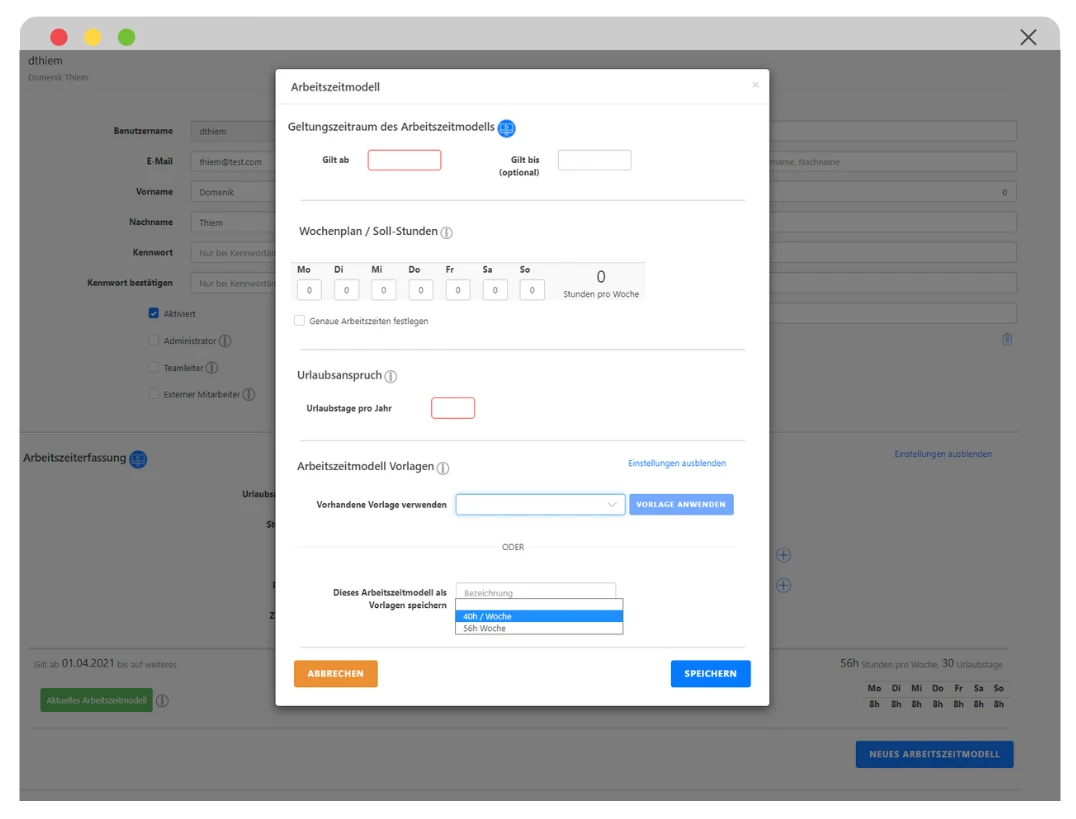Uncheck the Aktiviert checkbox
1076x819 pixels.
pyautogui.click(x=154, y=313)
